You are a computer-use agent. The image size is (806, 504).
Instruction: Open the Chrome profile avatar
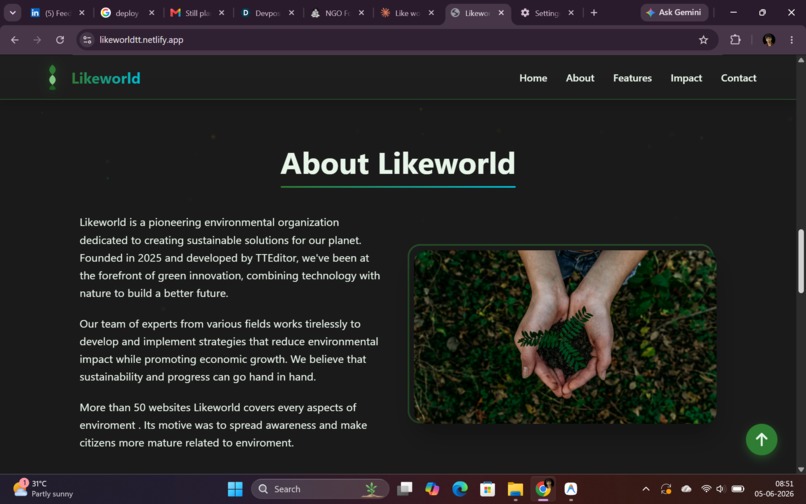[768, 40]
